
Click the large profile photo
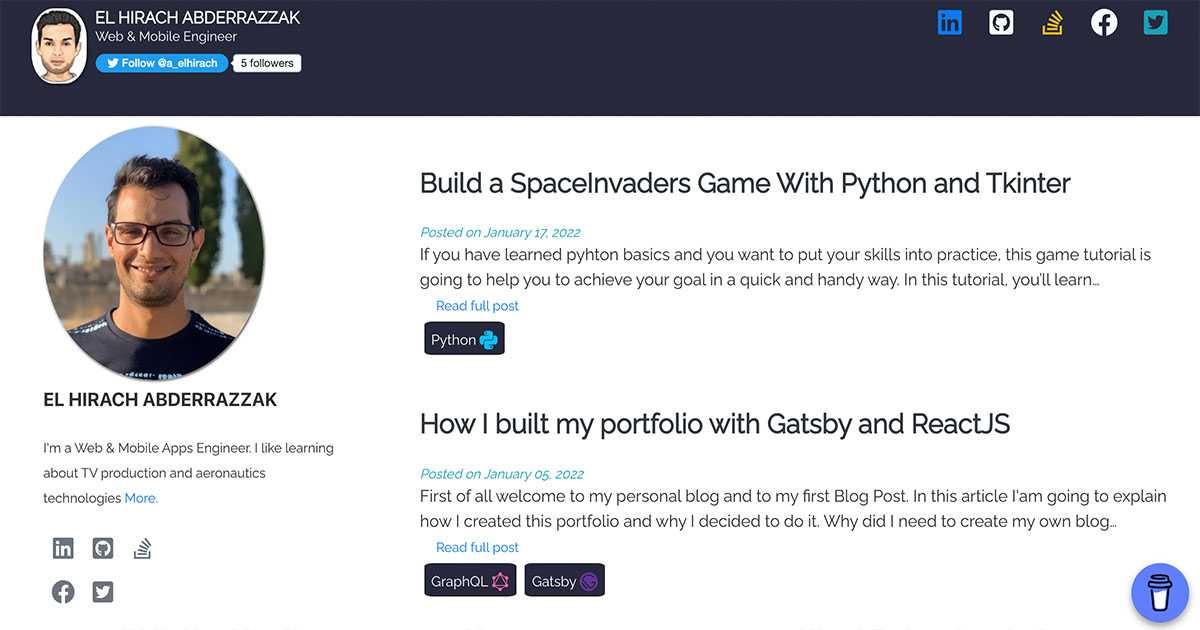click(154, 253)
